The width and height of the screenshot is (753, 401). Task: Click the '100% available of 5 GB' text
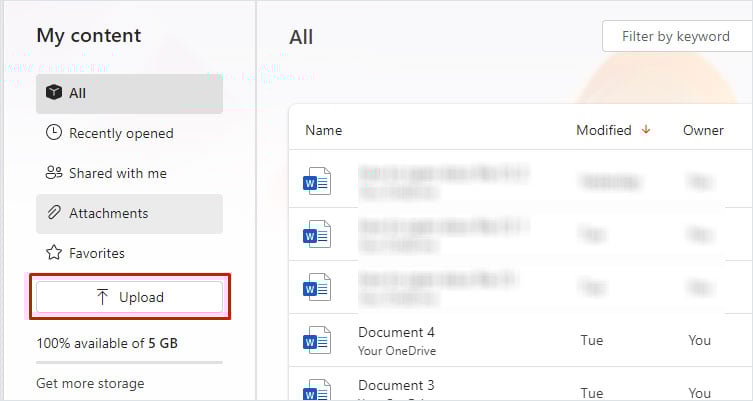(x=107, y=343)
